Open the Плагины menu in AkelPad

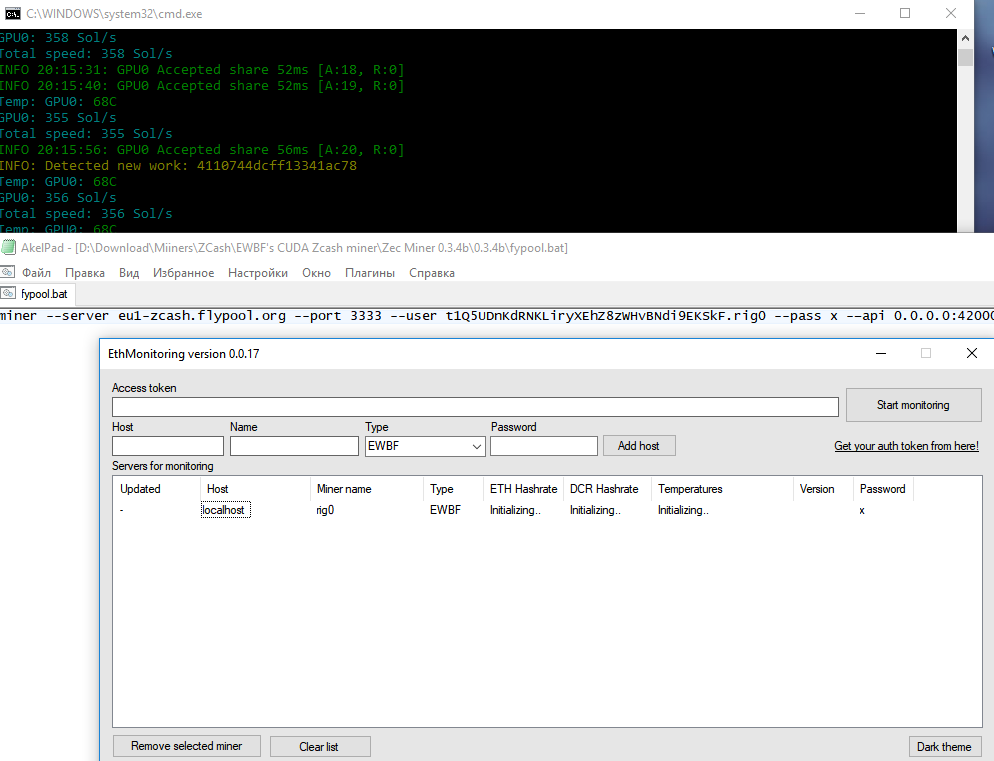tap(370, 273)
